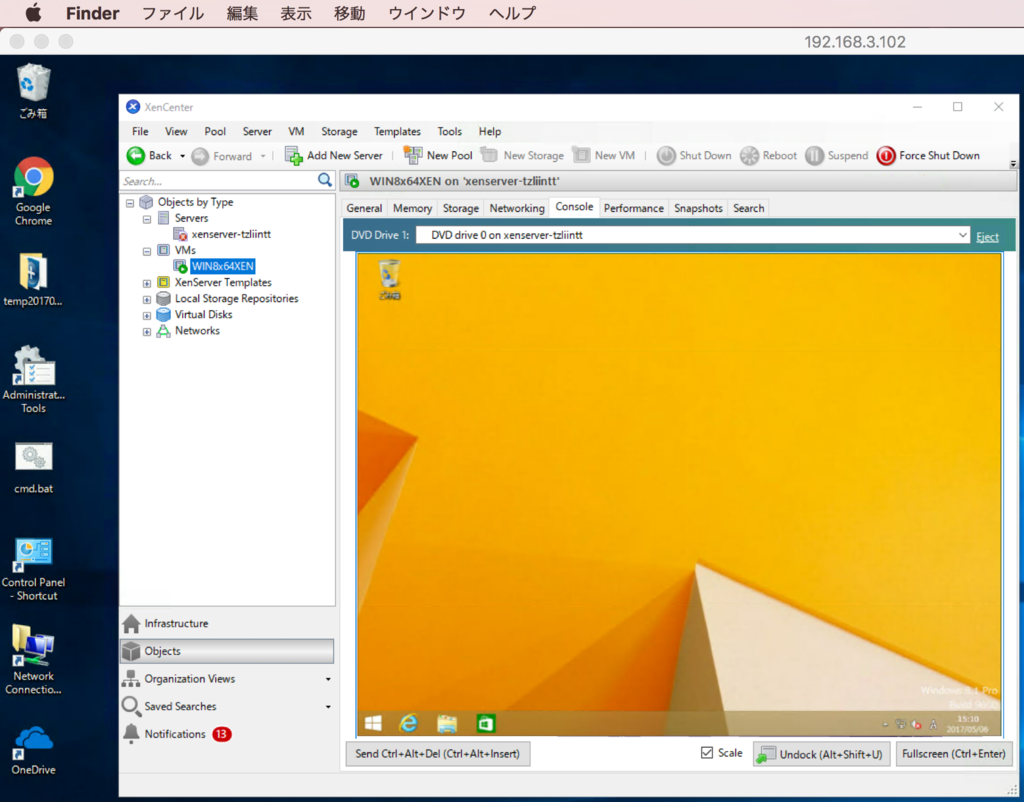This screenshot has height=802, width=1024.
Task: Open the Apple menu
Action: click(33, 13)
